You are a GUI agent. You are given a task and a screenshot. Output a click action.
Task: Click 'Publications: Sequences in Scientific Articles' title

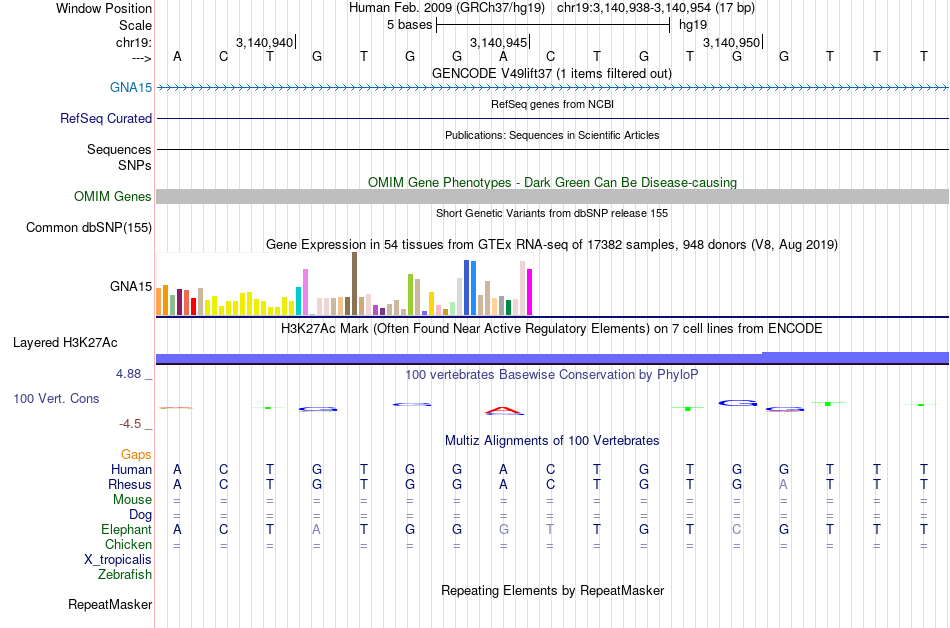(552, 135)
